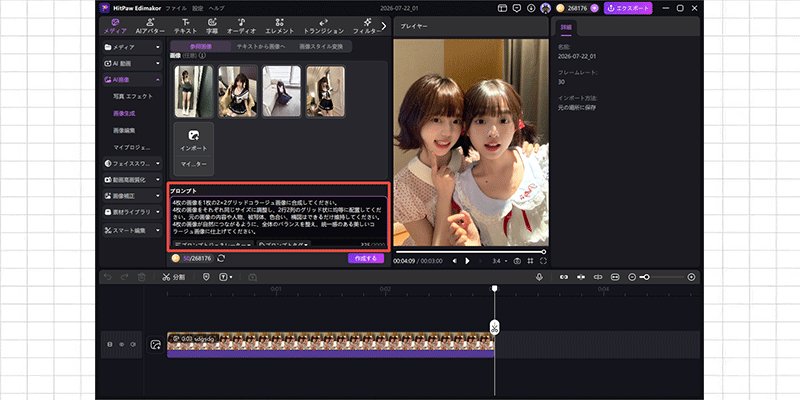
Task: Click the マイ...ター button
Action: coord(194,164)
